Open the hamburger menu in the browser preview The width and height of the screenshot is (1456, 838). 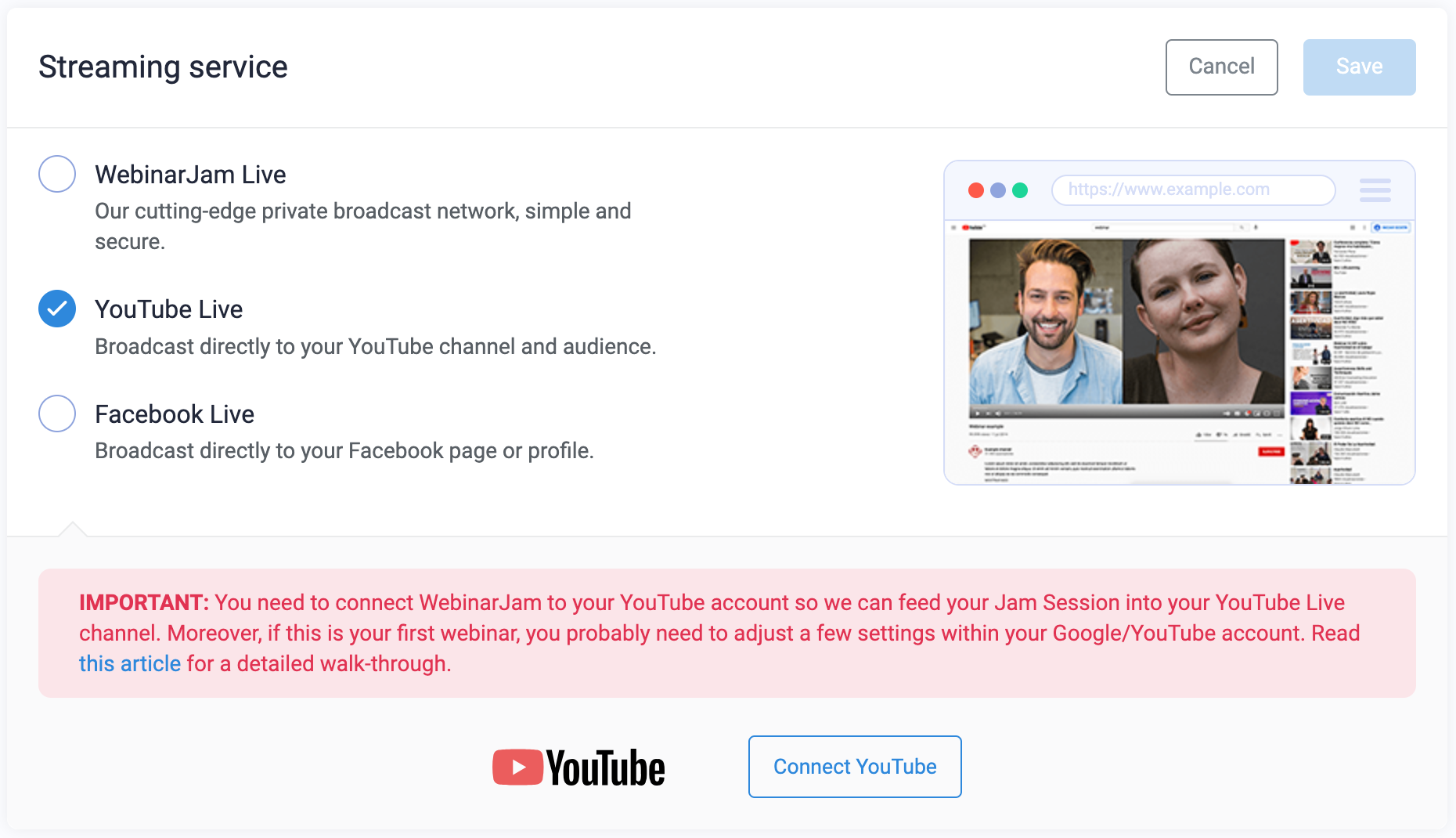click(1375, 190)
